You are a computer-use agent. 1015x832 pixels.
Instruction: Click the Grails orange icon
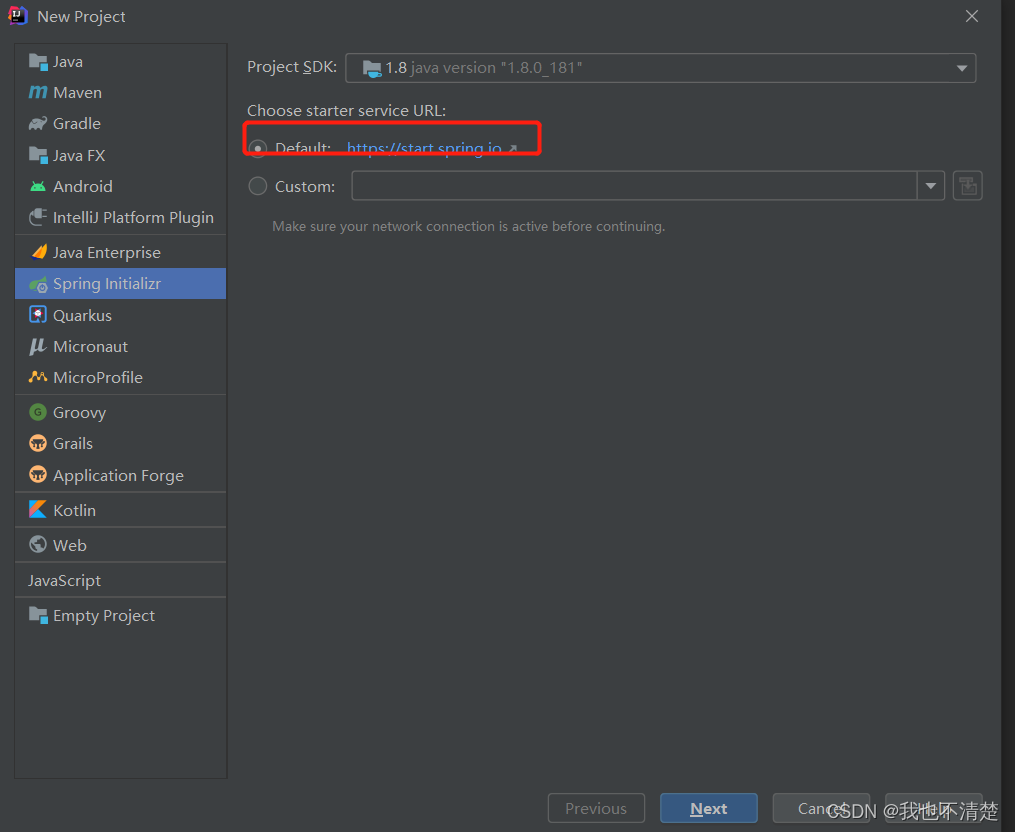click(x=38, y=443)
